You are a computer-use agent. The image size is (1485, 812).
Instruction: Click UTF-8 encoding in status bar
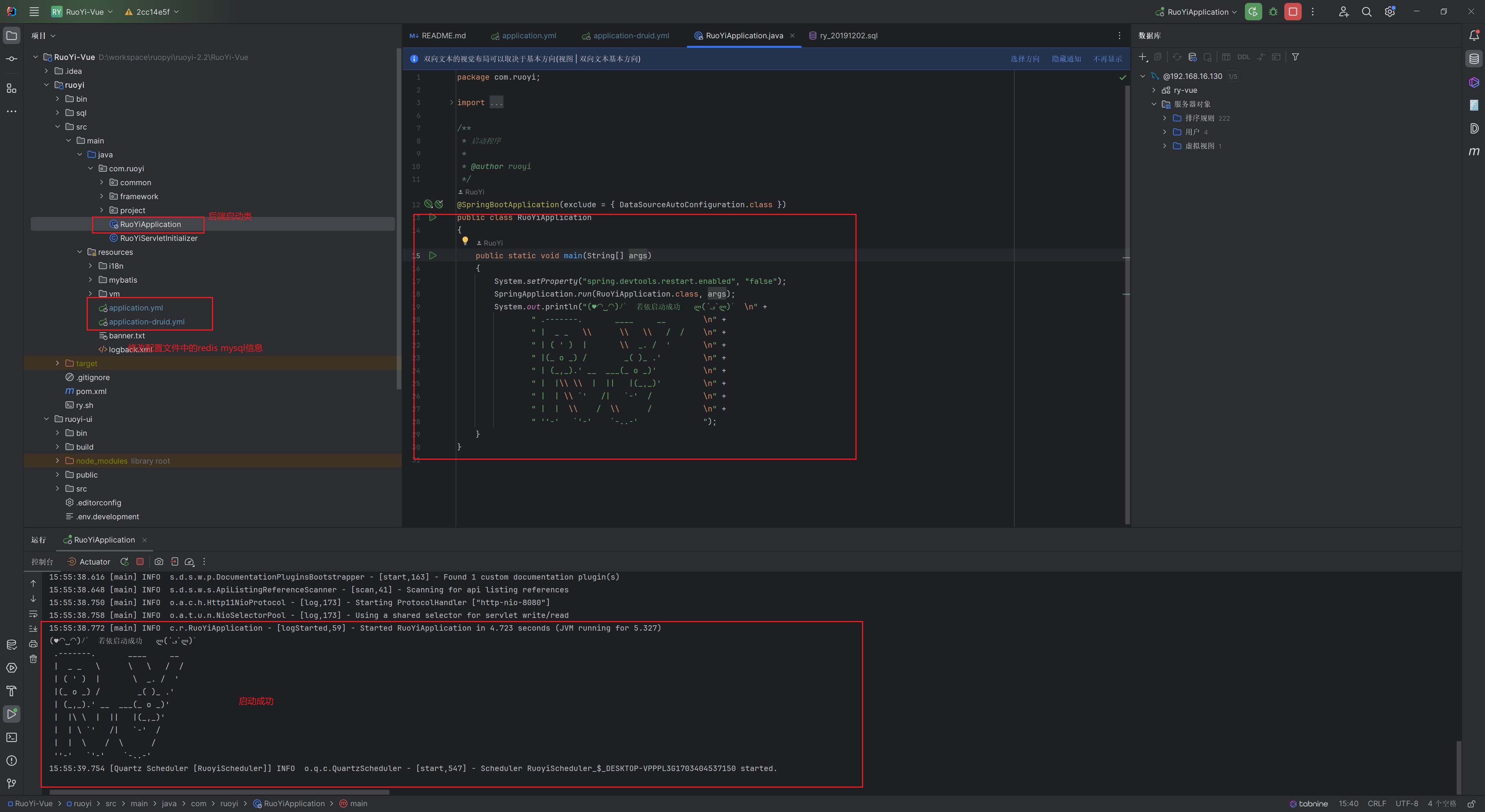pyautogui.click(x=1406, y=803)
